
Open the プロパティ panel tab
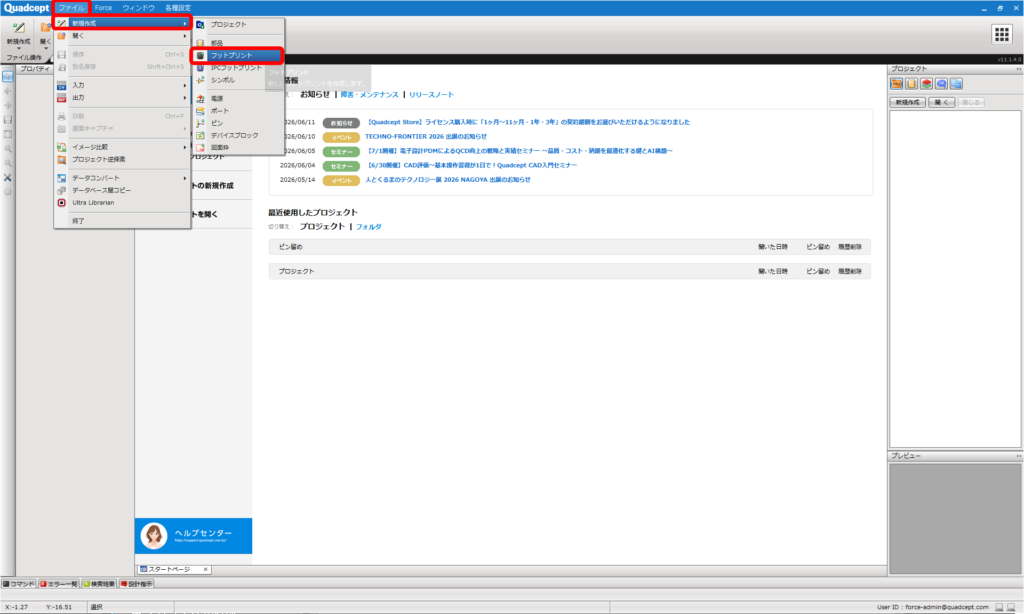[x=35, y=69]
